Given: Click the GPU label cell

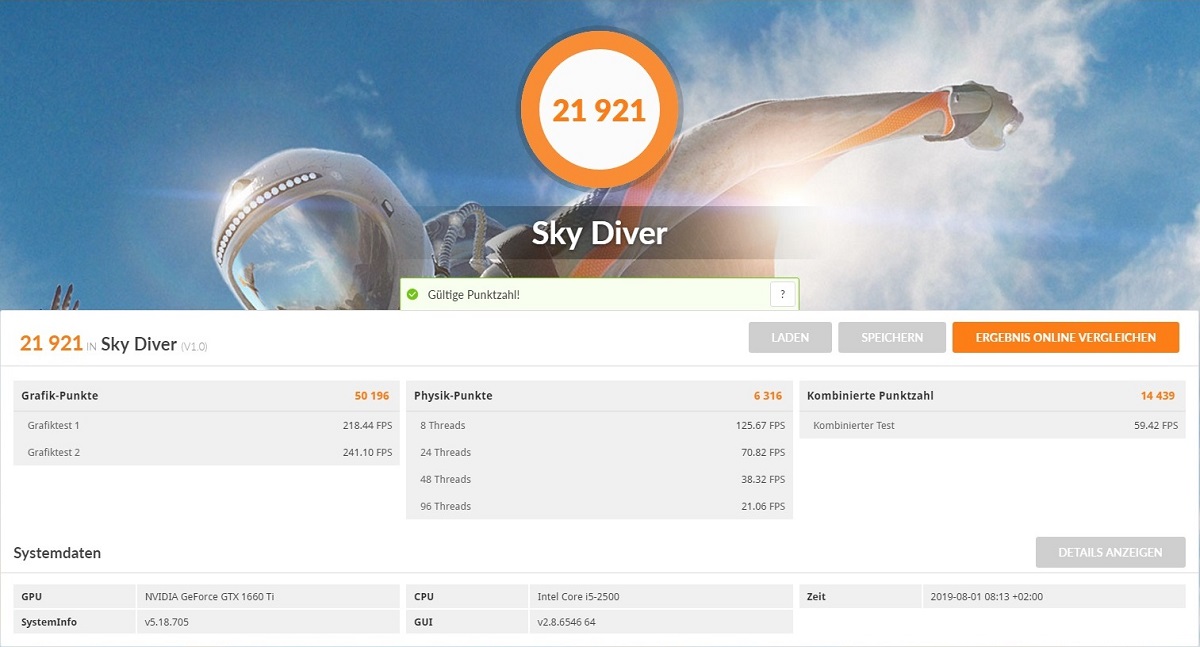Looking at the screenshot, I should [75, 597].
